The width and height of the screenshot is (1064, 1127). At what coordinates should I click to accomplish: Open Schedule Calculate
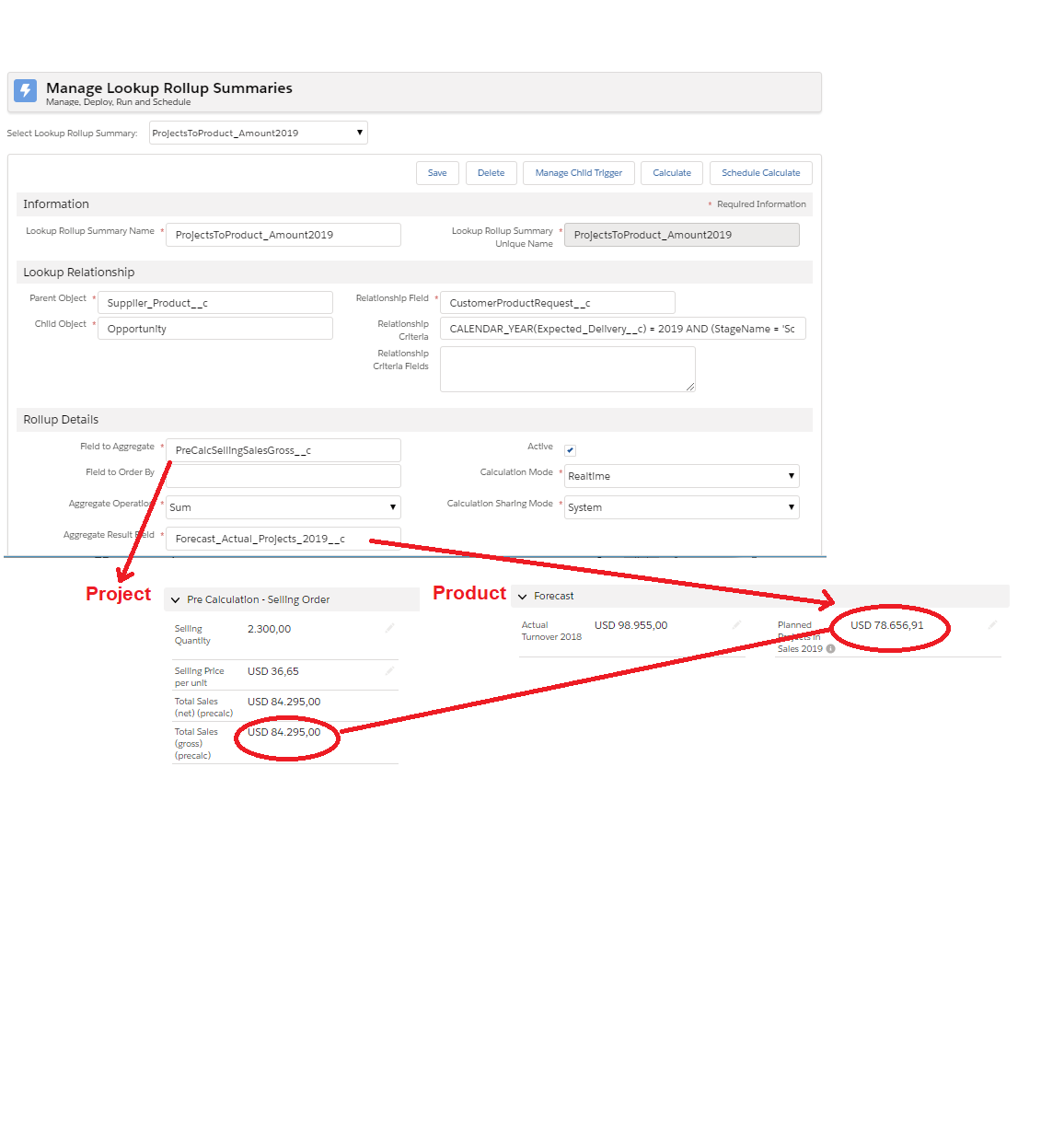pyautogui.click(x=760, y=172)
